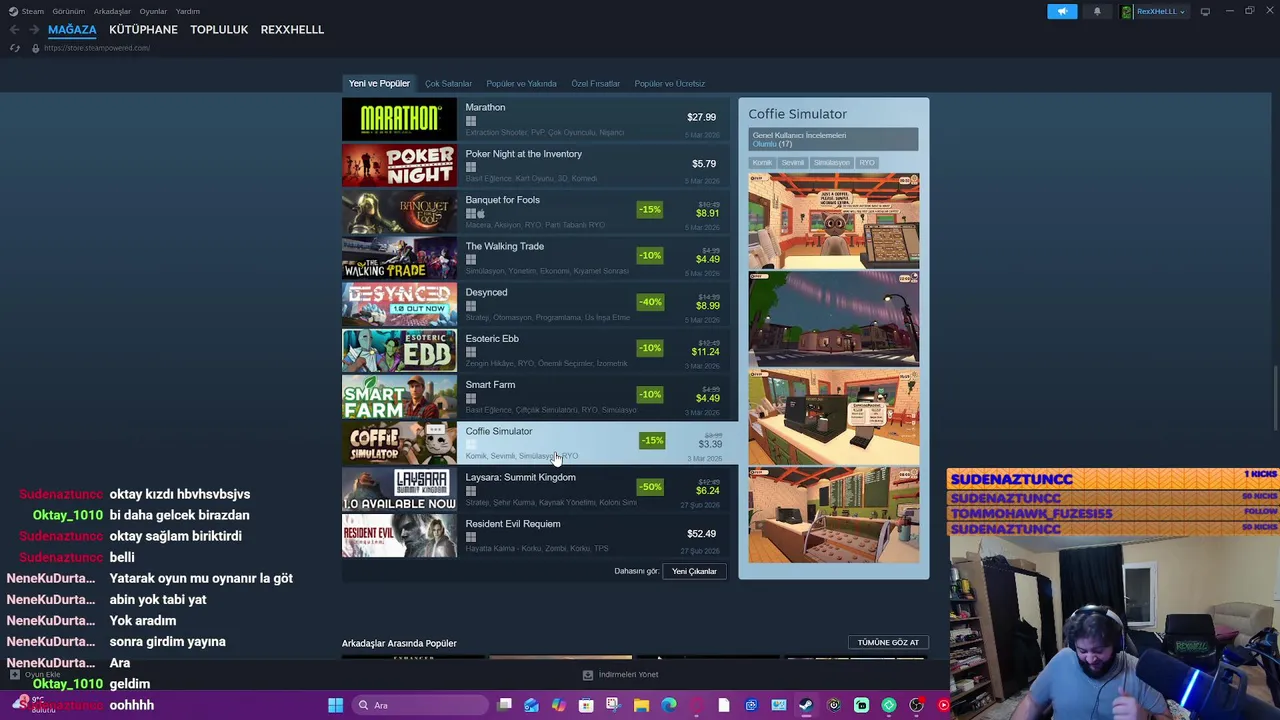Click the Windows platform icon under Marathon
The width and height of the screenshot is (1280, 720).
[x=470, y=121]
